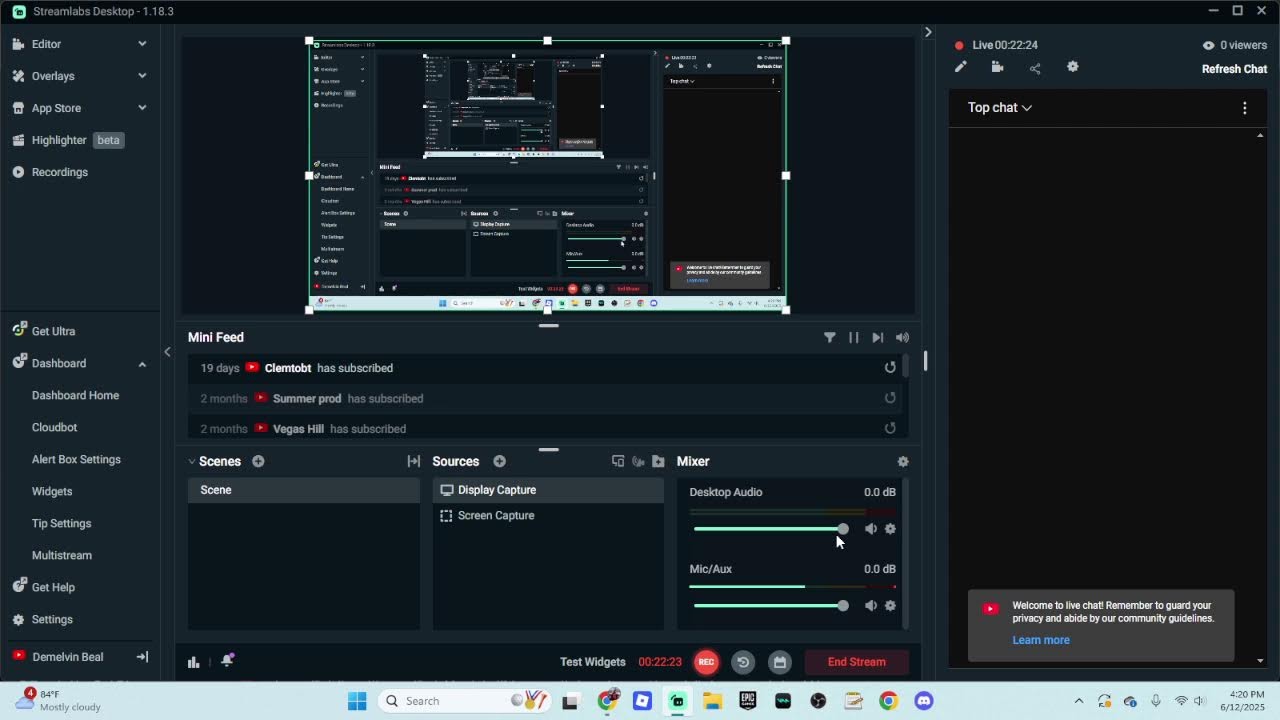Open the Mini Feed filter icon
1280x720 pixels.
[830, 338]
